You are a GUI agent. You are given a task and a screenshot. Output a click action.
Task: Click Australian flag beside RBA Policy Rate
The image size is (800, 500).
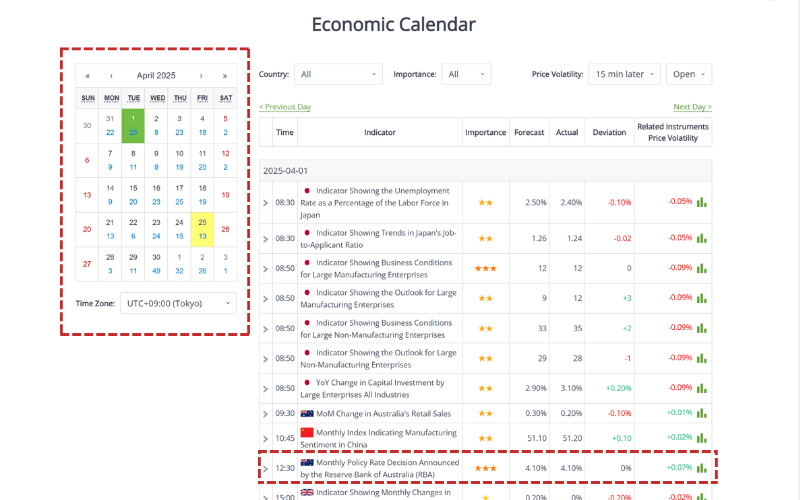(x=307, y=463)
